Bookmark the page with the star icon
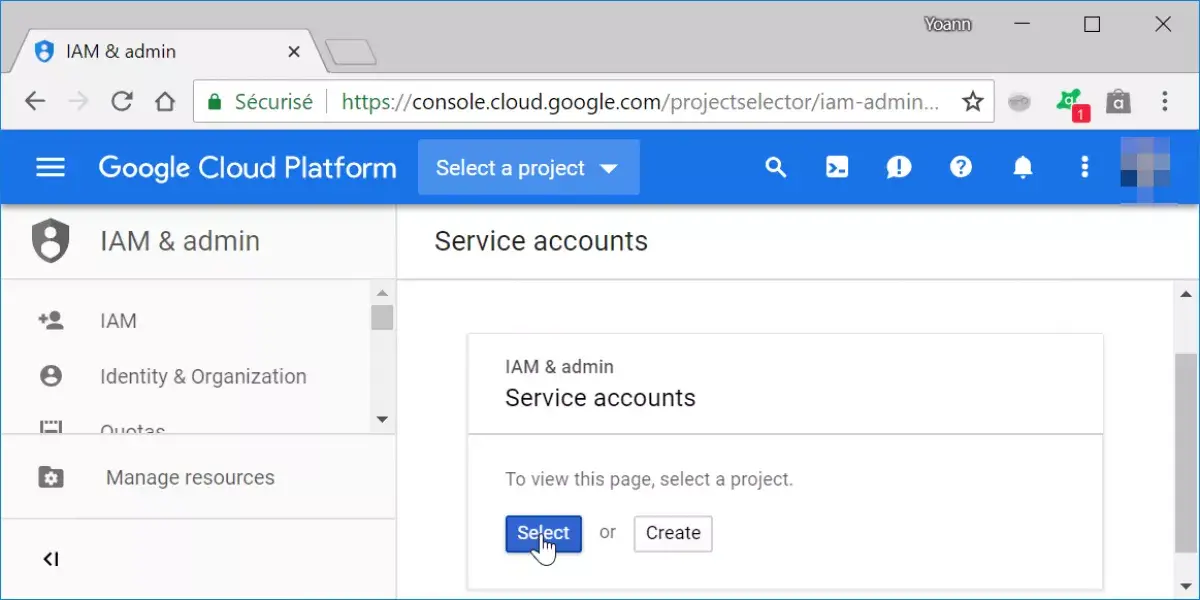The height and width of the screenshot is (600, 1200). [972, 101]
